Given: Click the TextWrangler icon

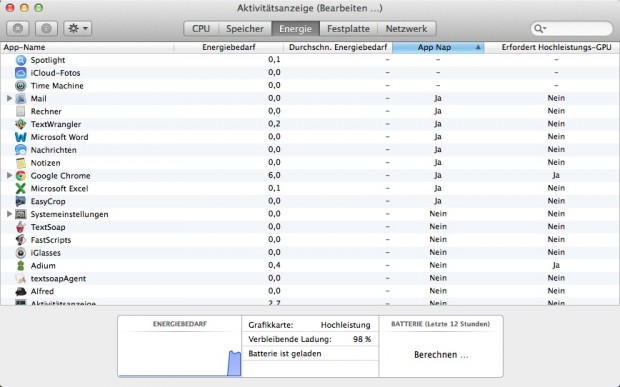Looking at the screenshot, I should tap(21, 124).
